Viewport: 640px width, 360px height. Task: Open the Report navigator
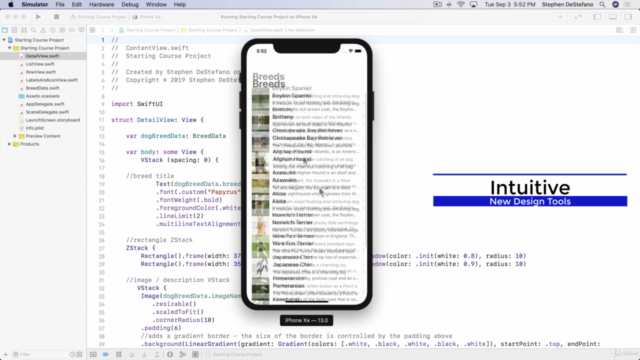82,30
